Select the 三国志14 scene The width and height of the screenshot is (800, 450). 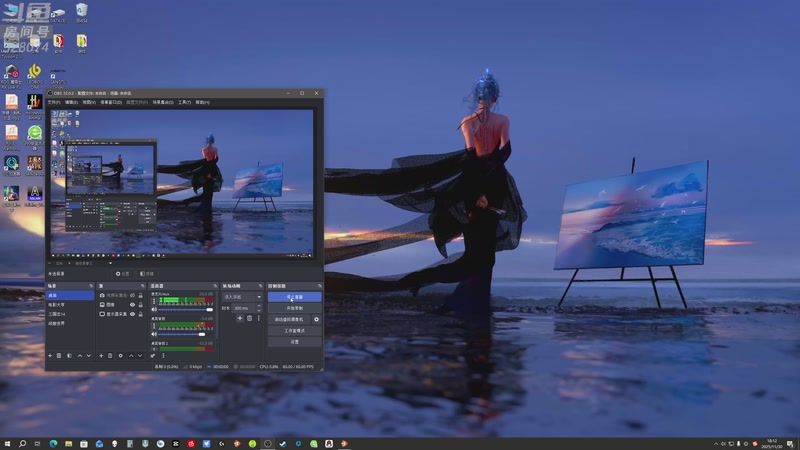tap(70, 314)
